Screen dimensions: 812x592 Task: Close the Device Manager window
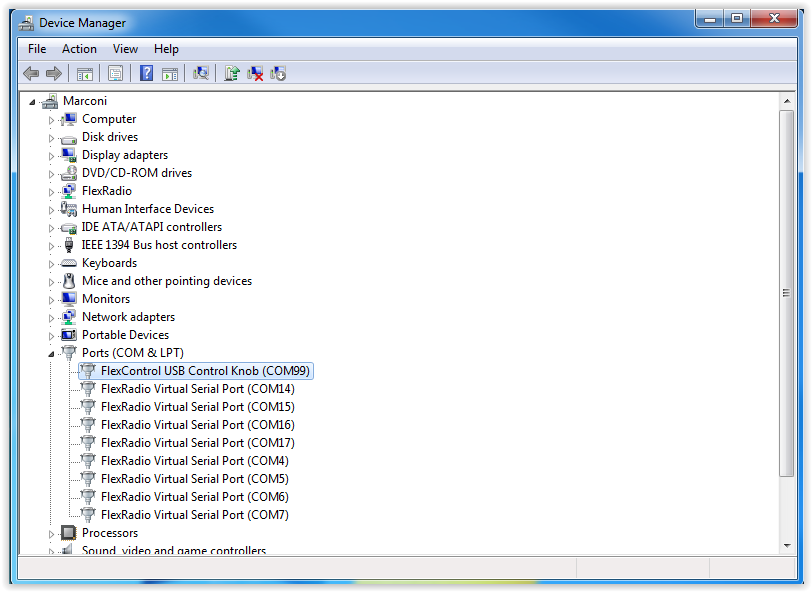click(x=774, y=19)
